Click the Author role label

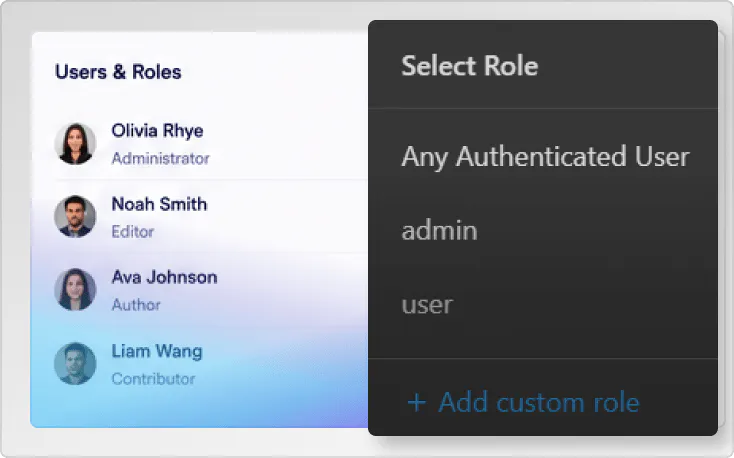pos(136,305)
